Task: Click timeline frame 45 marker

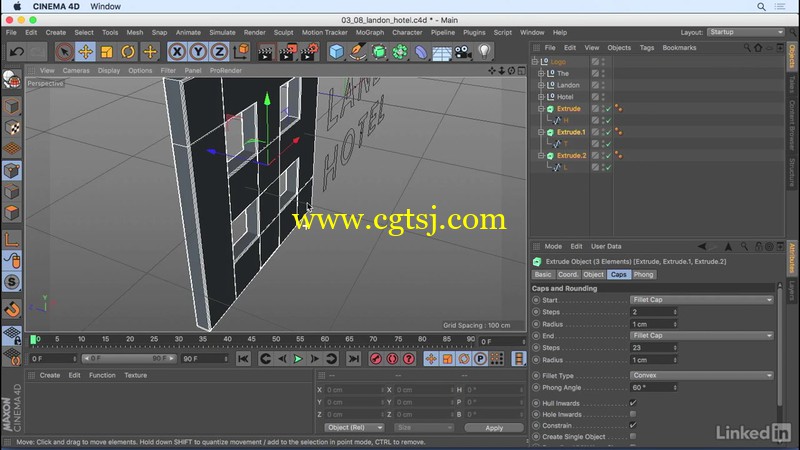Action: click(252, 339)
